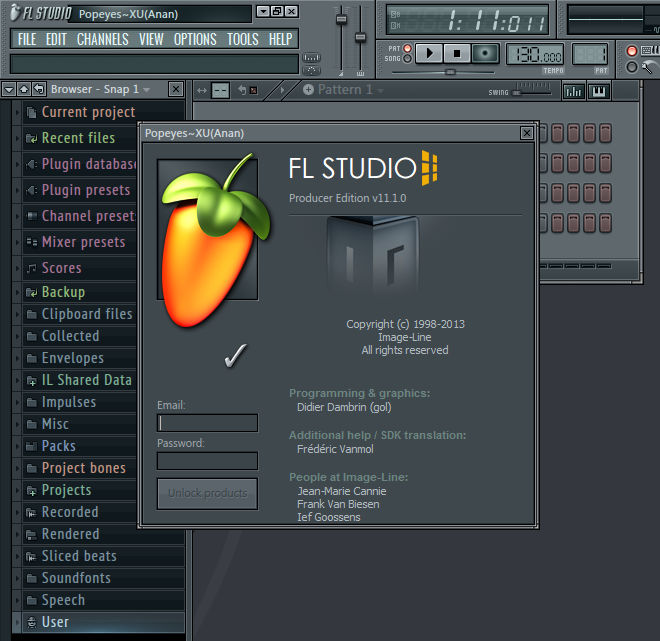Open Backup folder in browser
The width and height of the screenshot is (660, 641).
(63, 292)
